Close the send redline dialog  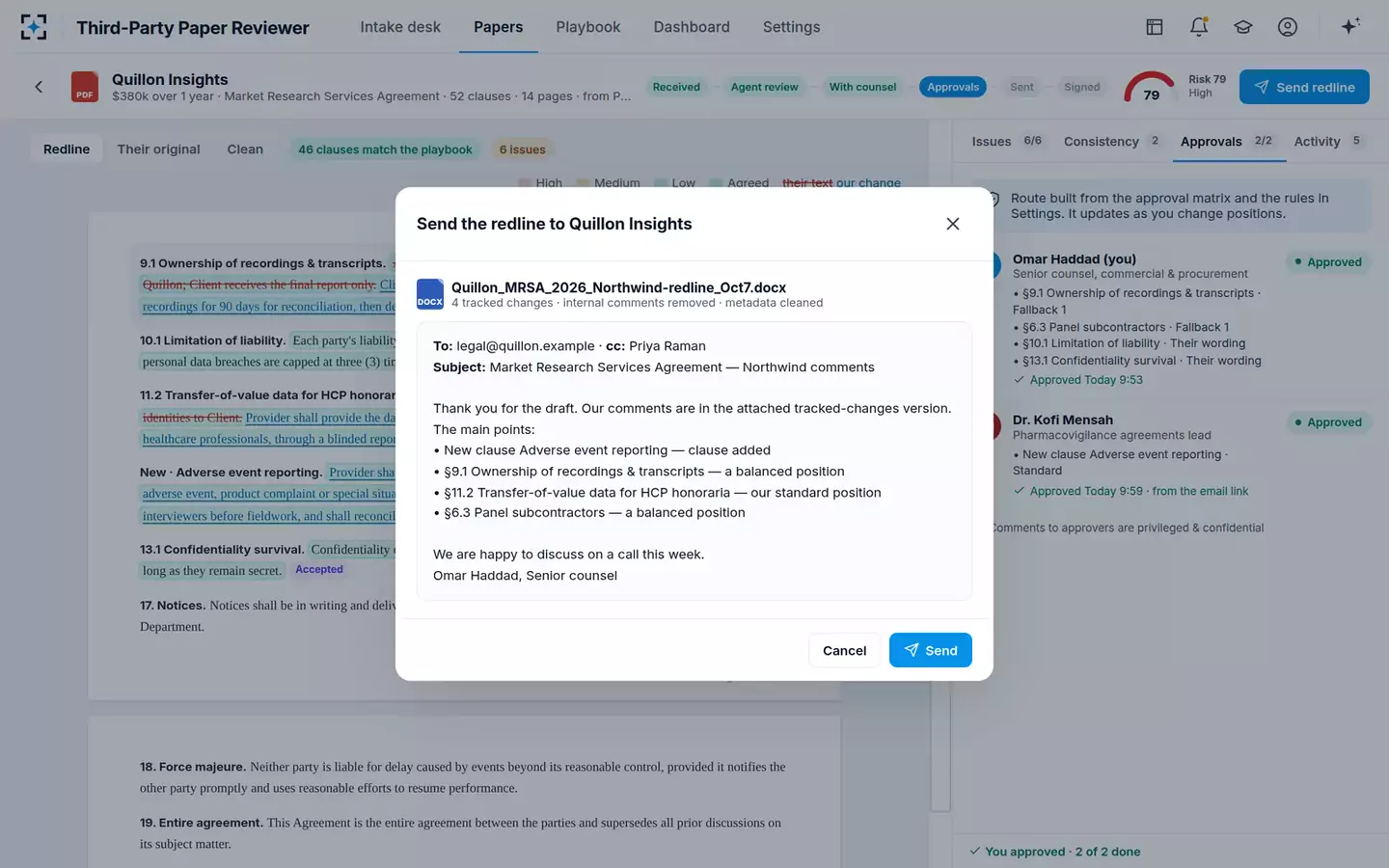click(952, 224)
